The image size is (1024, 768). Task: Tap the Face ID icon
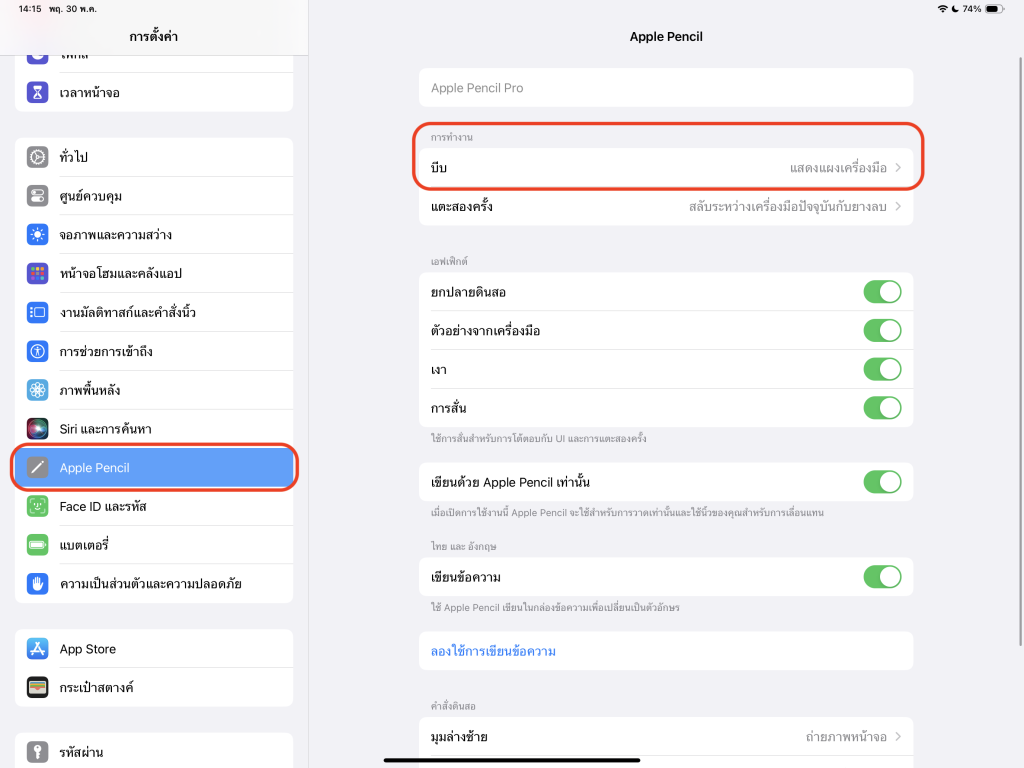38,506
